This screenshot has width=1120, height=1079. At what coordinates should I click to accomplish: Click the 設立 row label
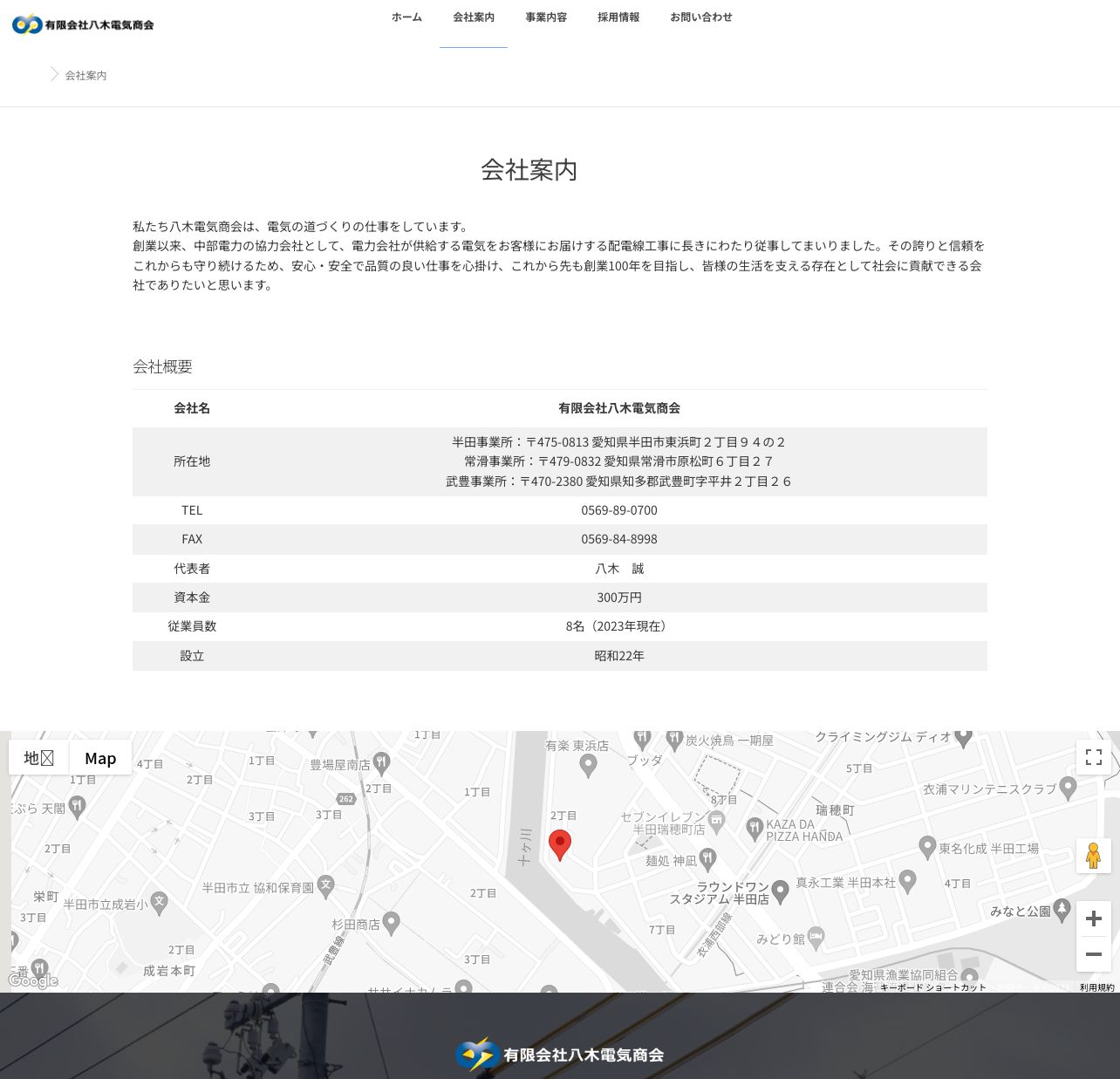(192, 656)
